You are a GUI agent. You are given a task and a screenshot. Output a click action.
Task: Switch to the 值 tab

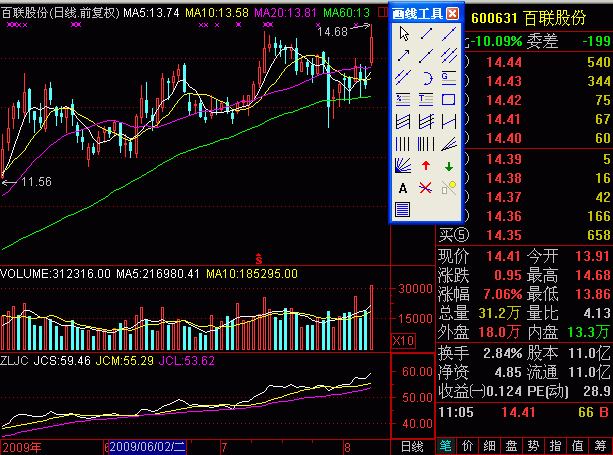(x=578, y=446)
